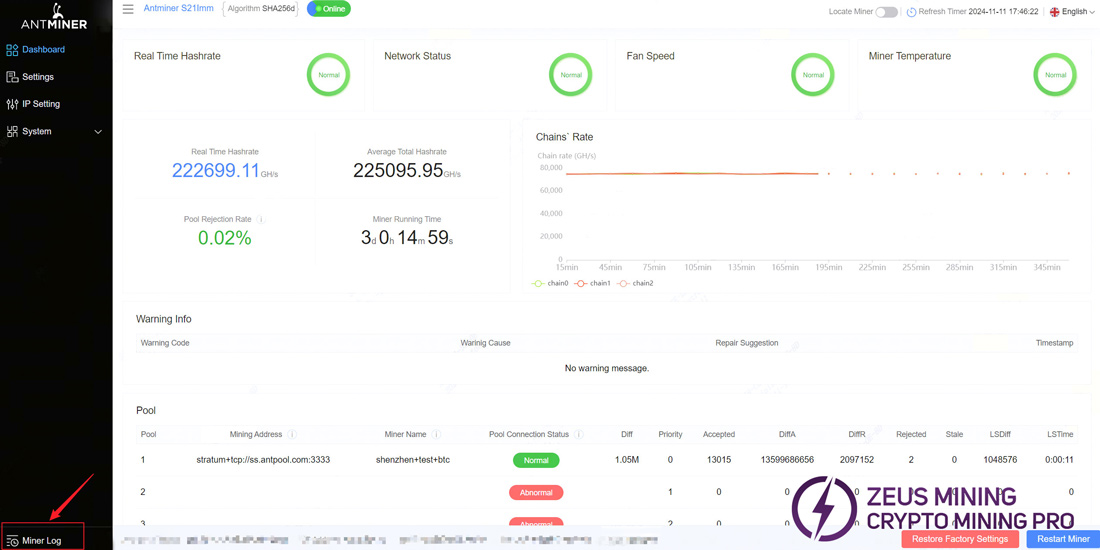Click the English flag icon
The image size is (1100, 550).
[x=1054, y=12]
